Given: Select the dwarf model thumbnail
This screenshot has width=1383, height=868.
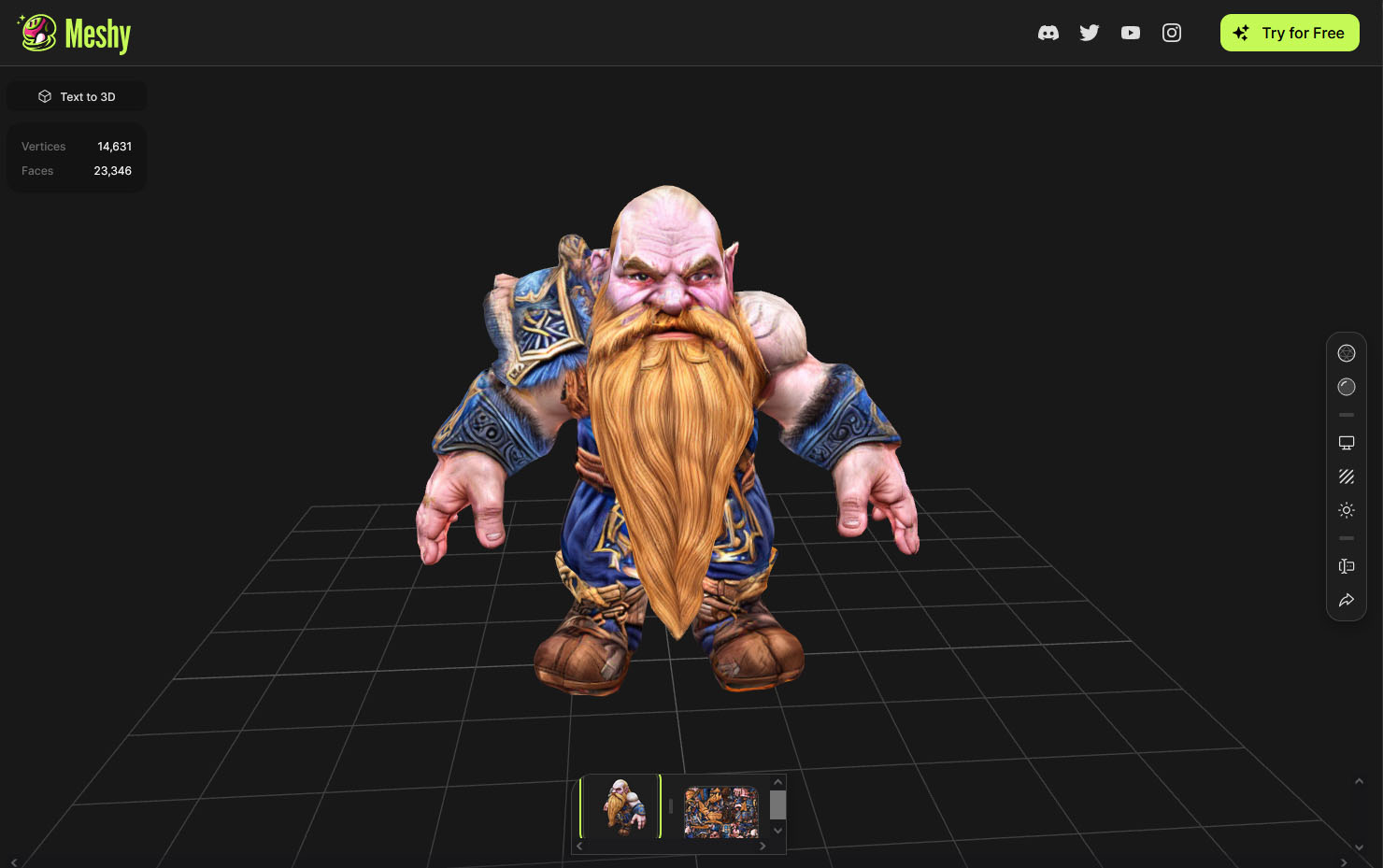Looking at the screenshot, I should click(x=620, y=806).
